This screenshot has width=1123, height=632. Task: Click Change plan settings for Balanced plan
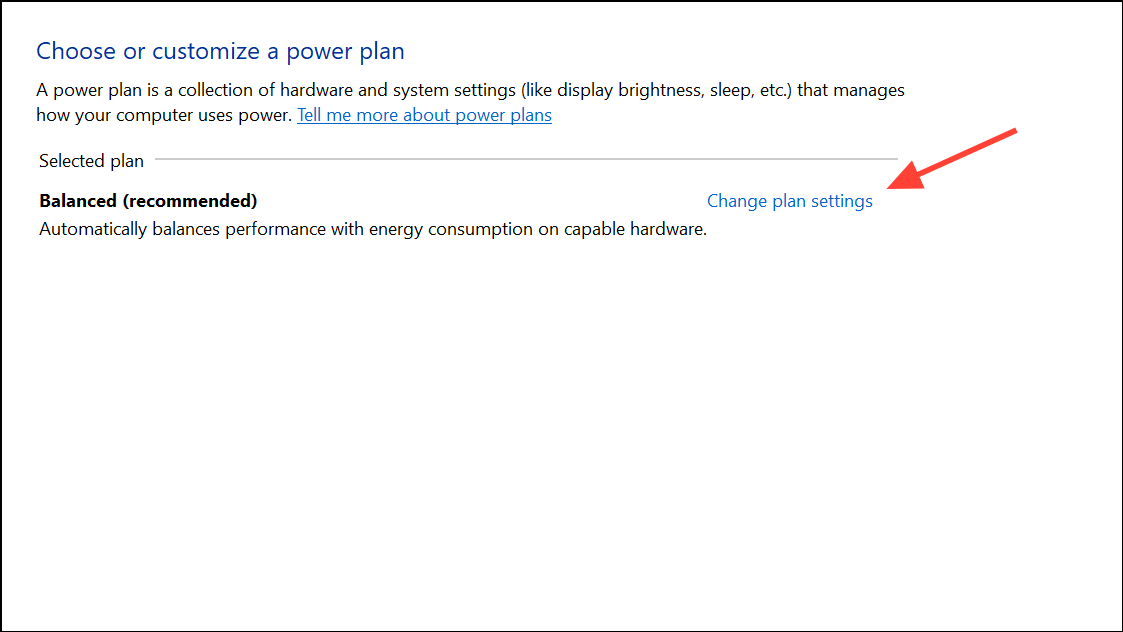point(789,201)
